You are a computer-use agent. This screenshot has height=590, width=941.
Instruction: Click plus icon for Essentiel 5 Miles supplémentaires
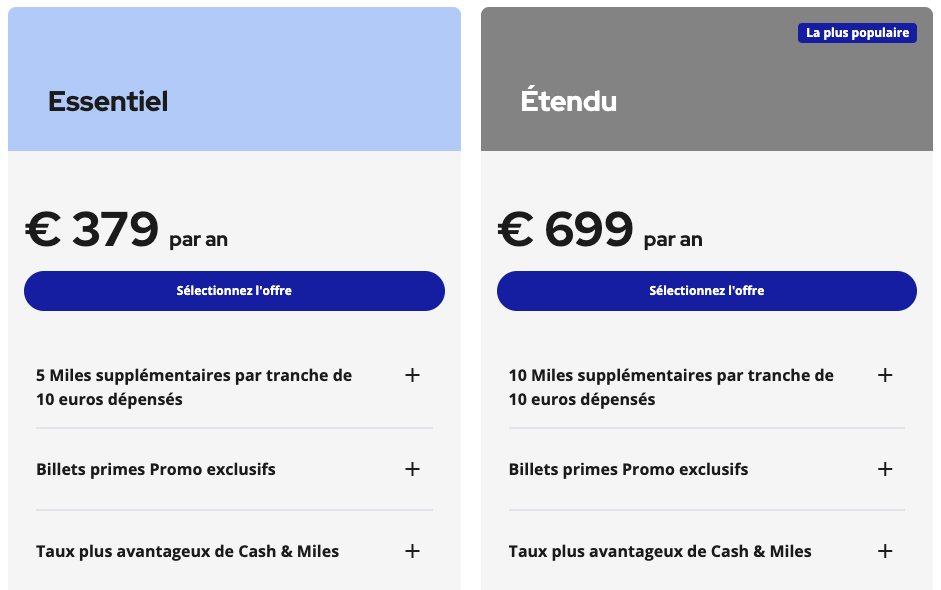pyautogui.click(x=412, y=376)
